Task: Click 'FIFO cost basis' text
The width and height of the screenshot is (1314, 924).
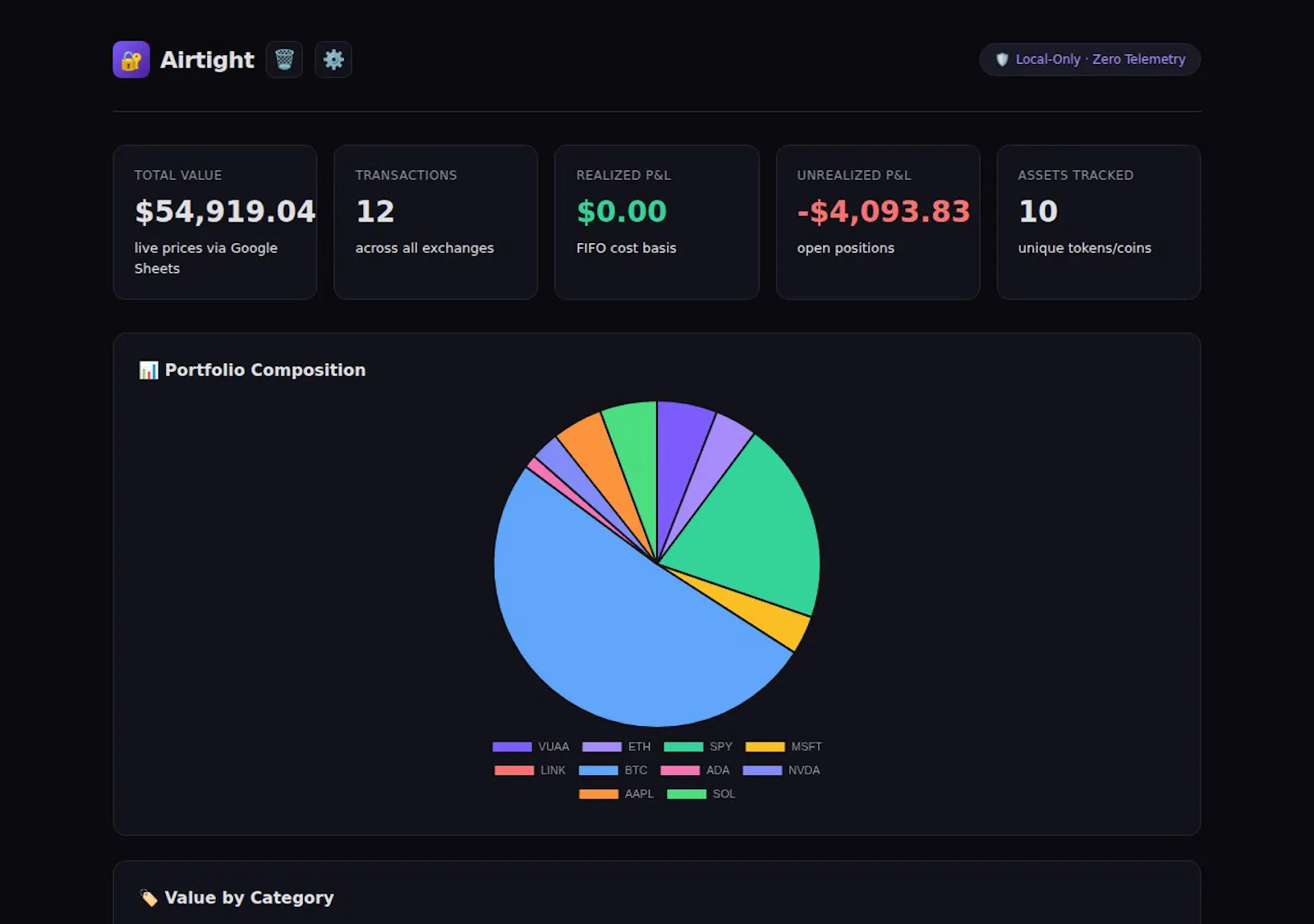Action: [627, 248]
